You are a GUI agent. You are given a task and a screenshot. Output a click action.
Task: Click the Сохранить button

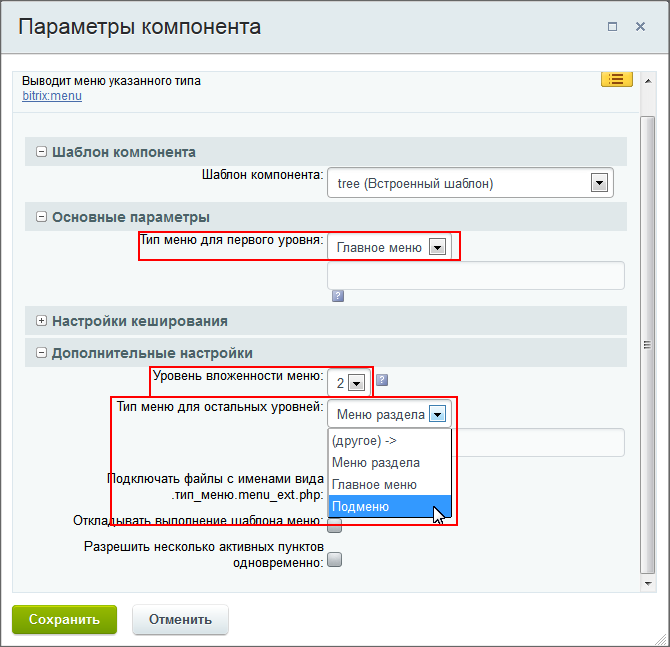(x=65, y=619)
